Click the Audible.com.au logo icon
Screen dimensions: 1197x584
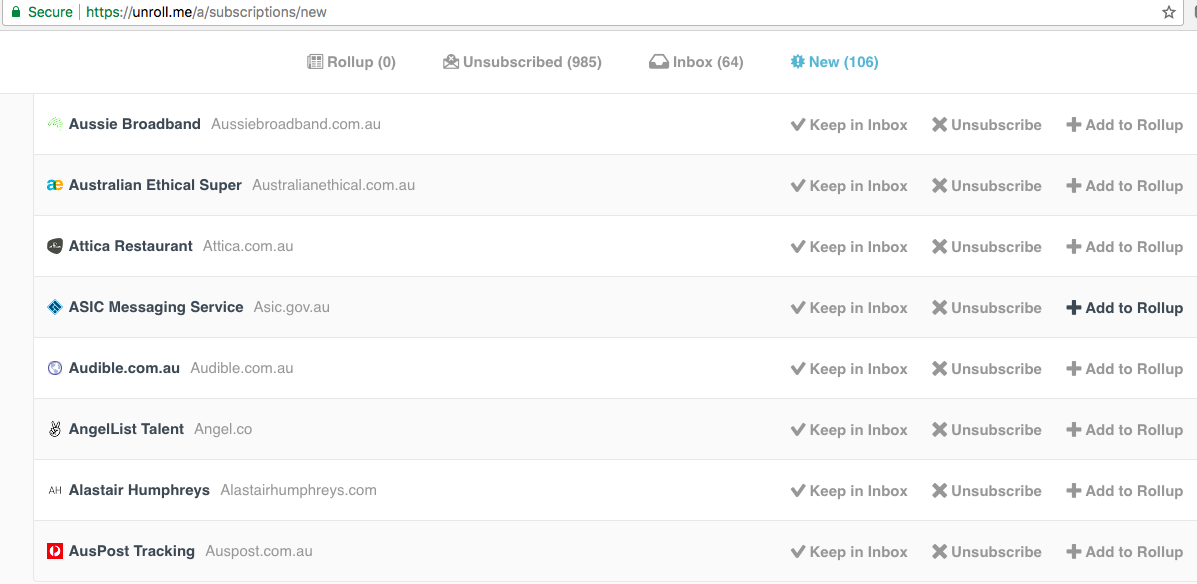coord(55,368)
